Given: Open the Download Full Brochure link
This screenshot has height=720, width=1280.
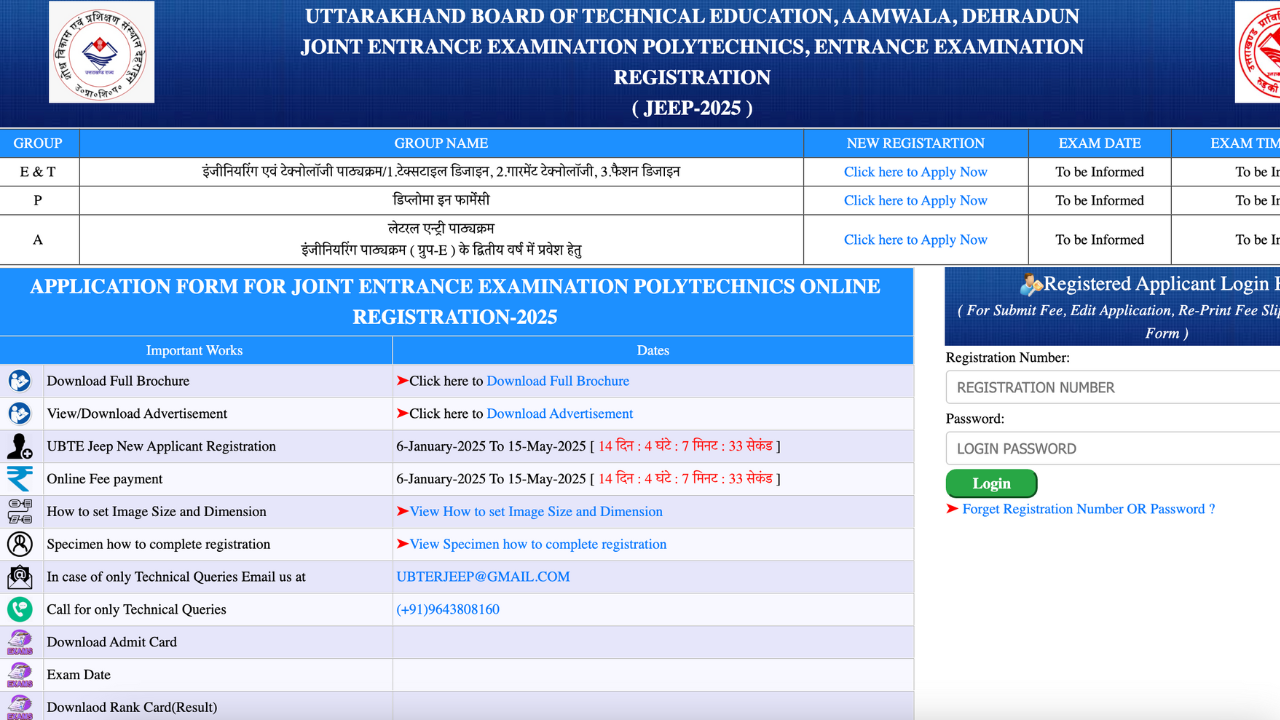Looking at the screenshot, I should [x=558, y=381].
